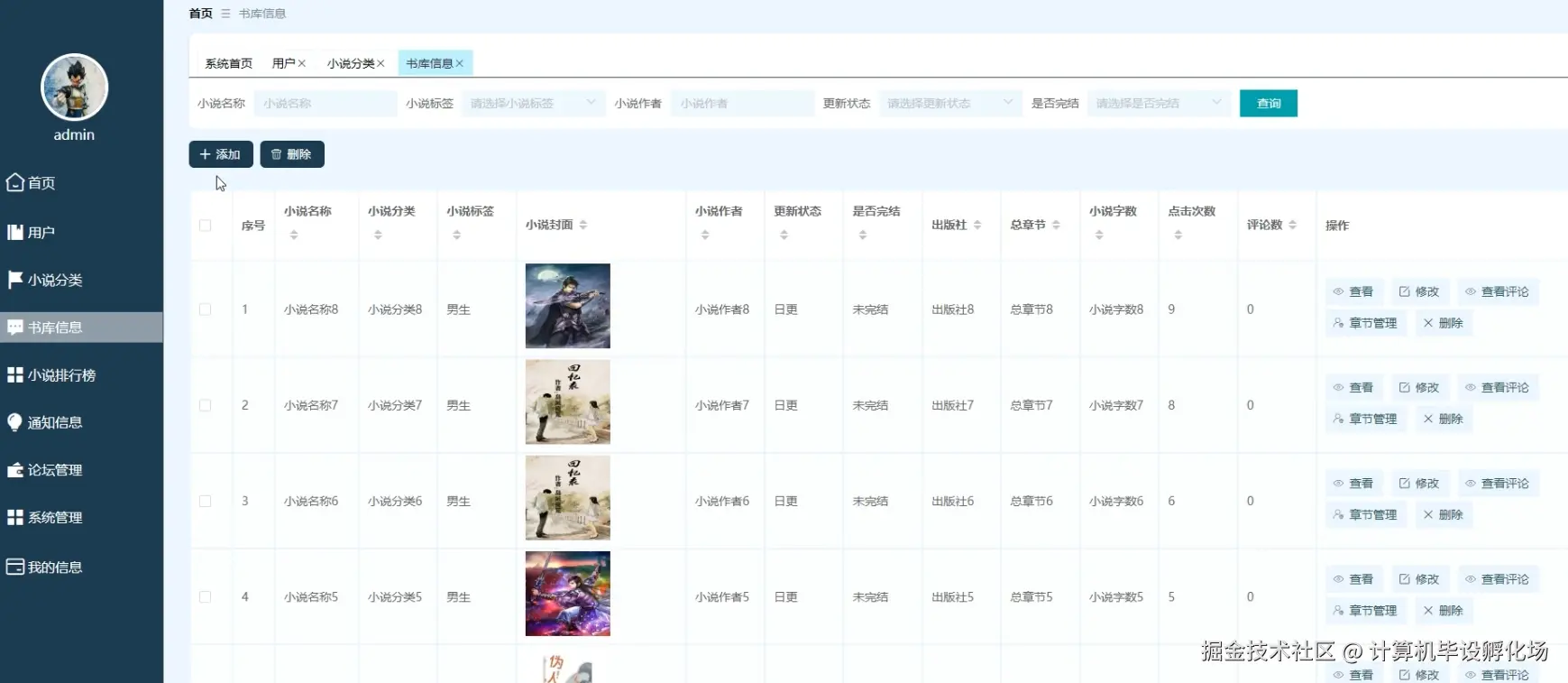This screenshot has height=683, width=1568.
Task: Close the 书库信息 tab with its X
Action: click(460, 63)
